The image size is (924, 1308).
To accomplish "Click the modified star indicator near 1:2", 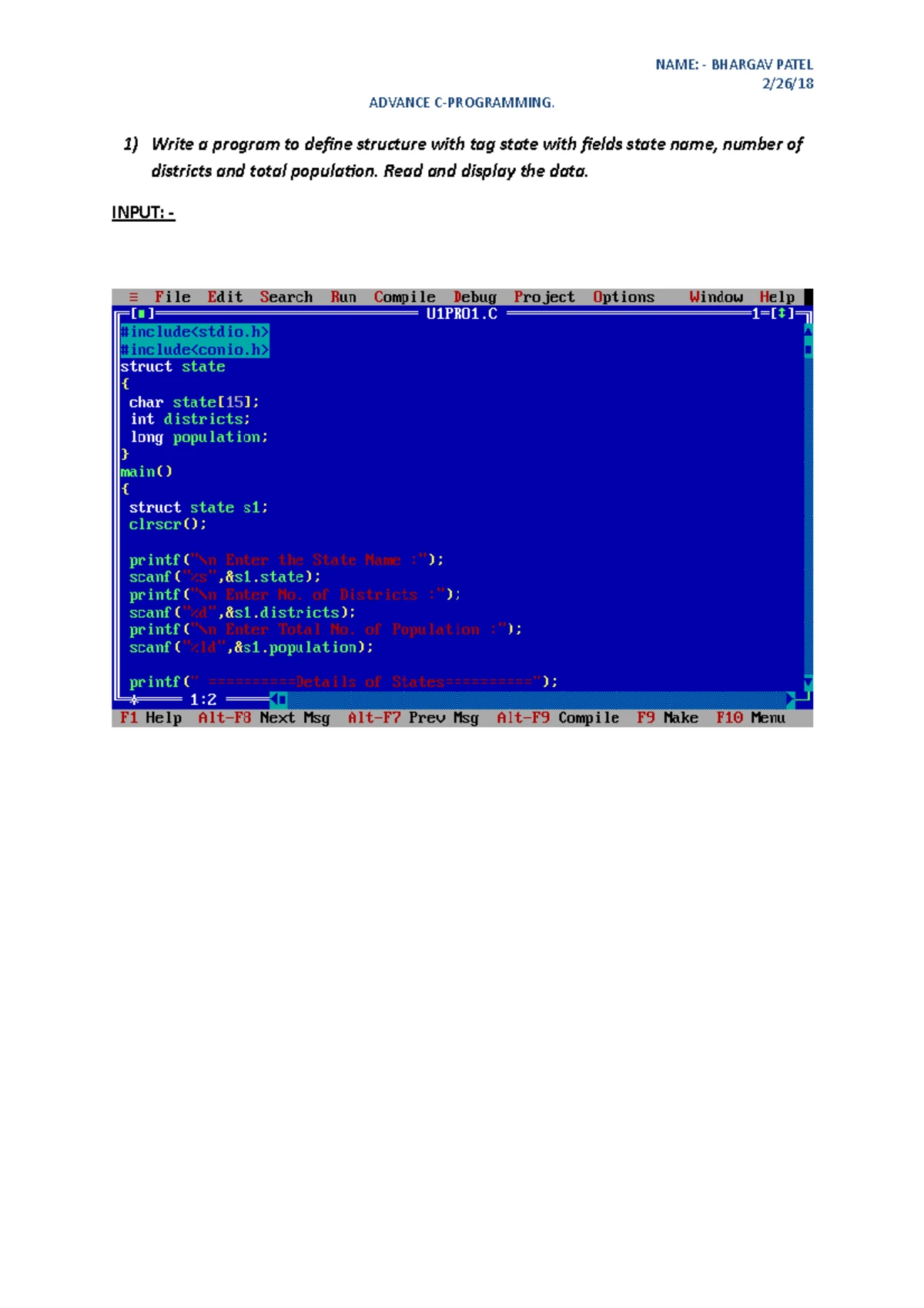I will pos(134,699).
